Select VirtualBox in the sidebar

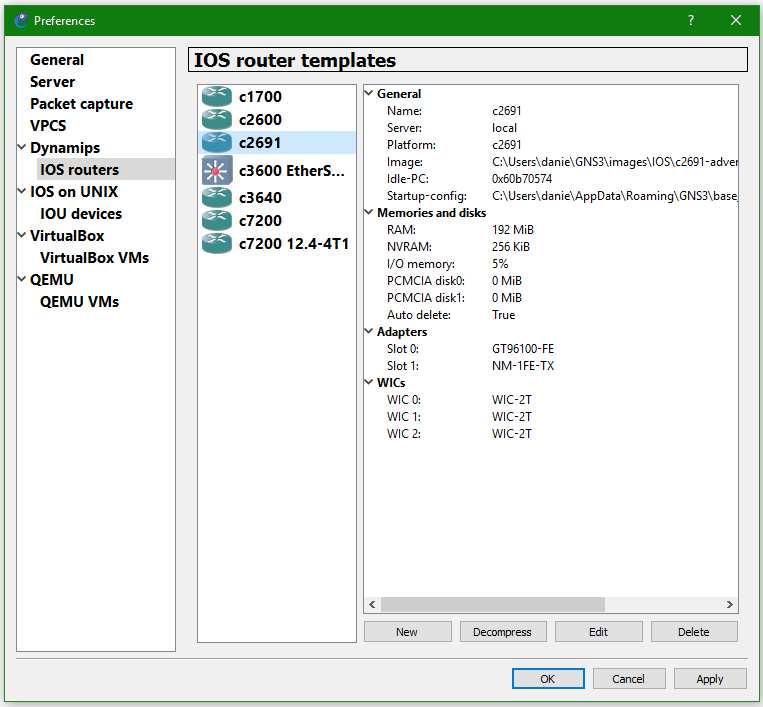click(67, 236)
